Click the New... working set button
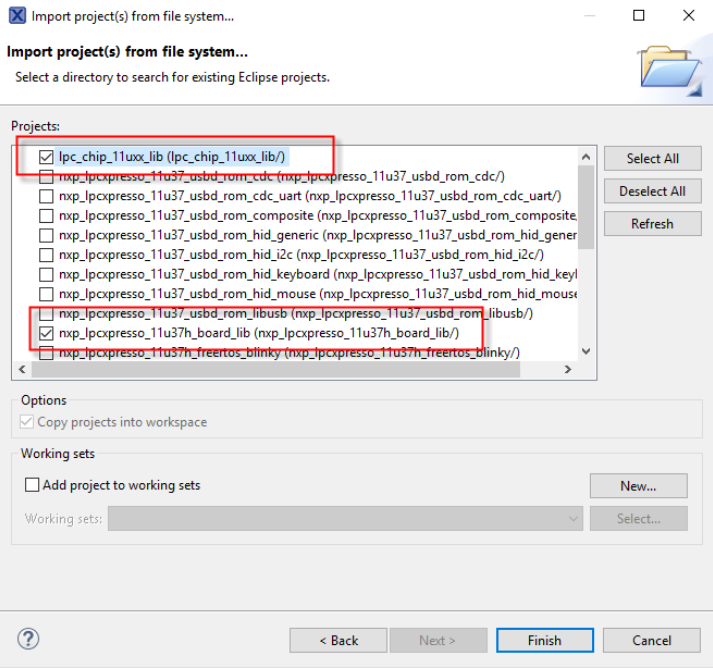713x668 pixels. pyautogui.click(x=638, y=486)
